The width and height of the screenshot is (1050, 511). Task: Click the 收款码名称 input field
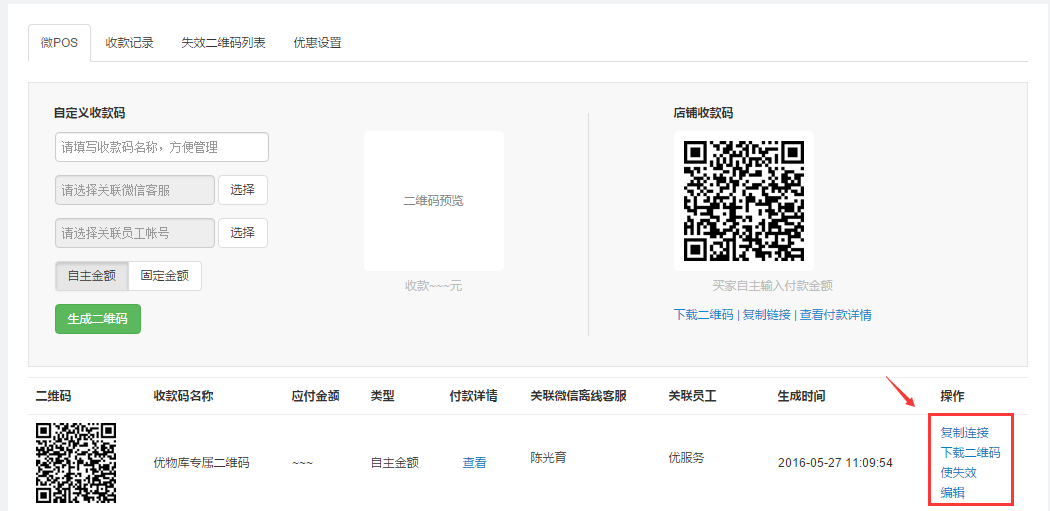(x=161, y=147)
